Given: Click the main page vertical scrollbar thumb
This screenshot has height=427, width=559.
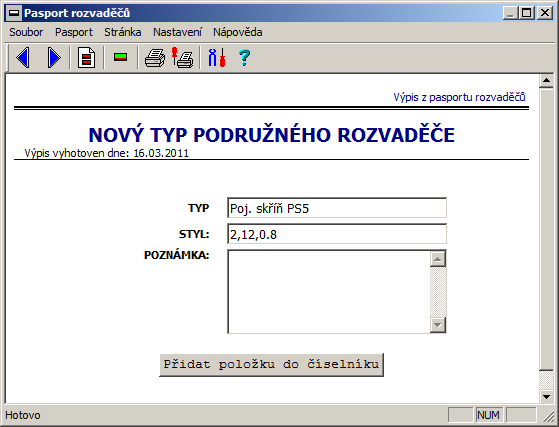Looking at the screenshot, I should (546, 229).
